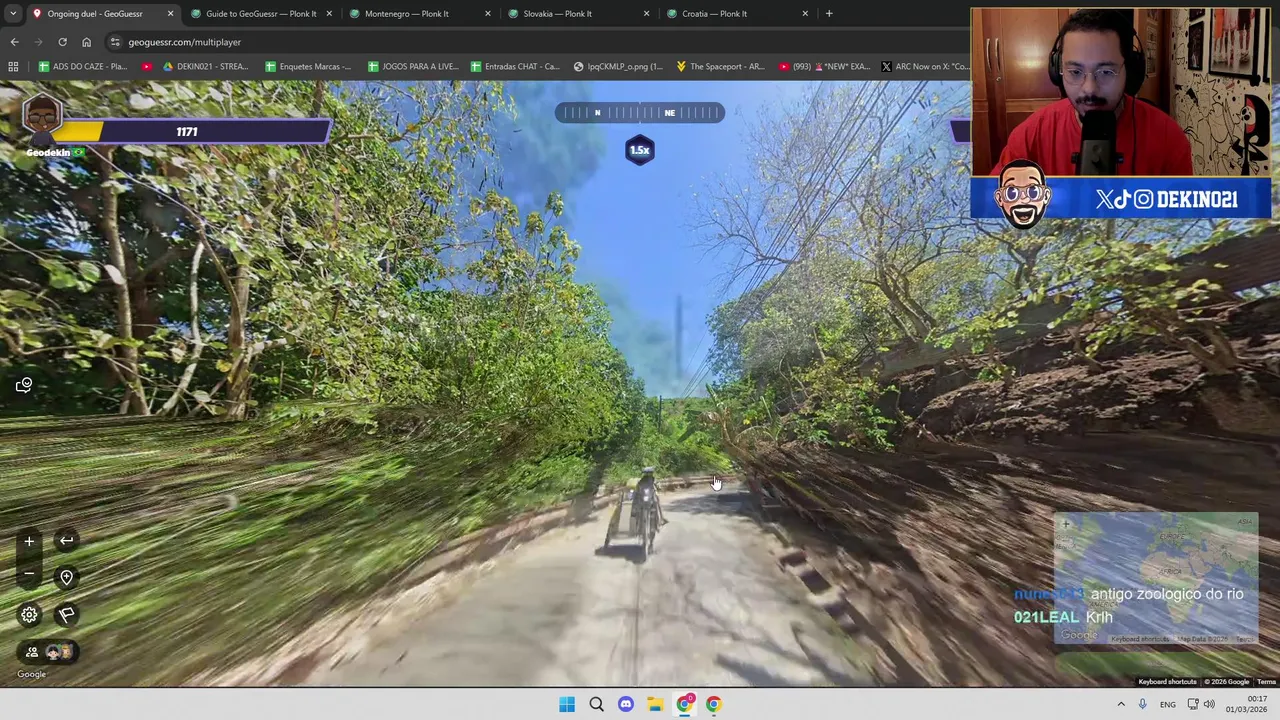The image size is (1280, 720).
Task: Open the apps grid in bookmarks bar
Action: click(13, 67)
